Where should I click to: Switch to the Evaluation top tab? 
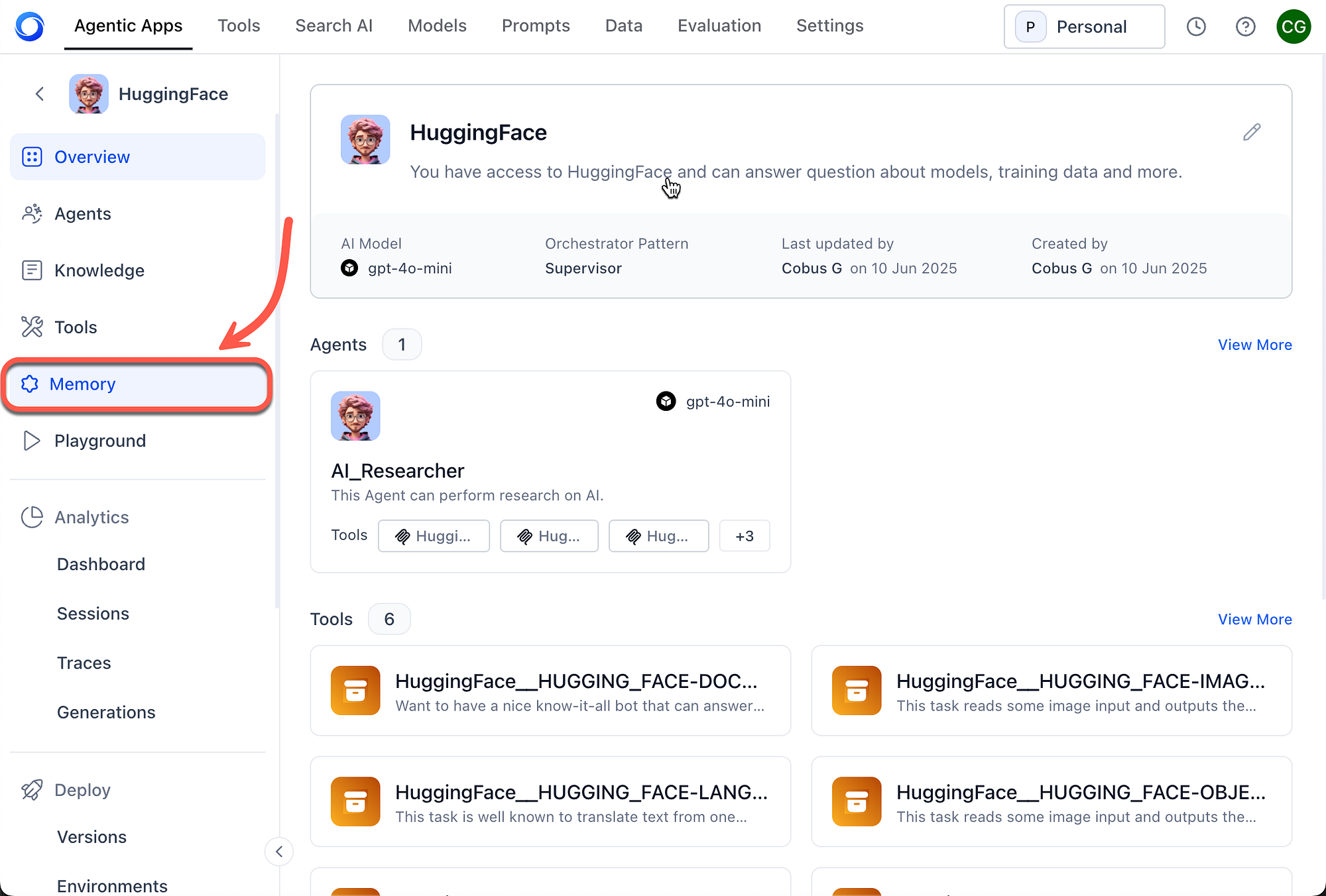pyautogui.click(x=719, y=26)
